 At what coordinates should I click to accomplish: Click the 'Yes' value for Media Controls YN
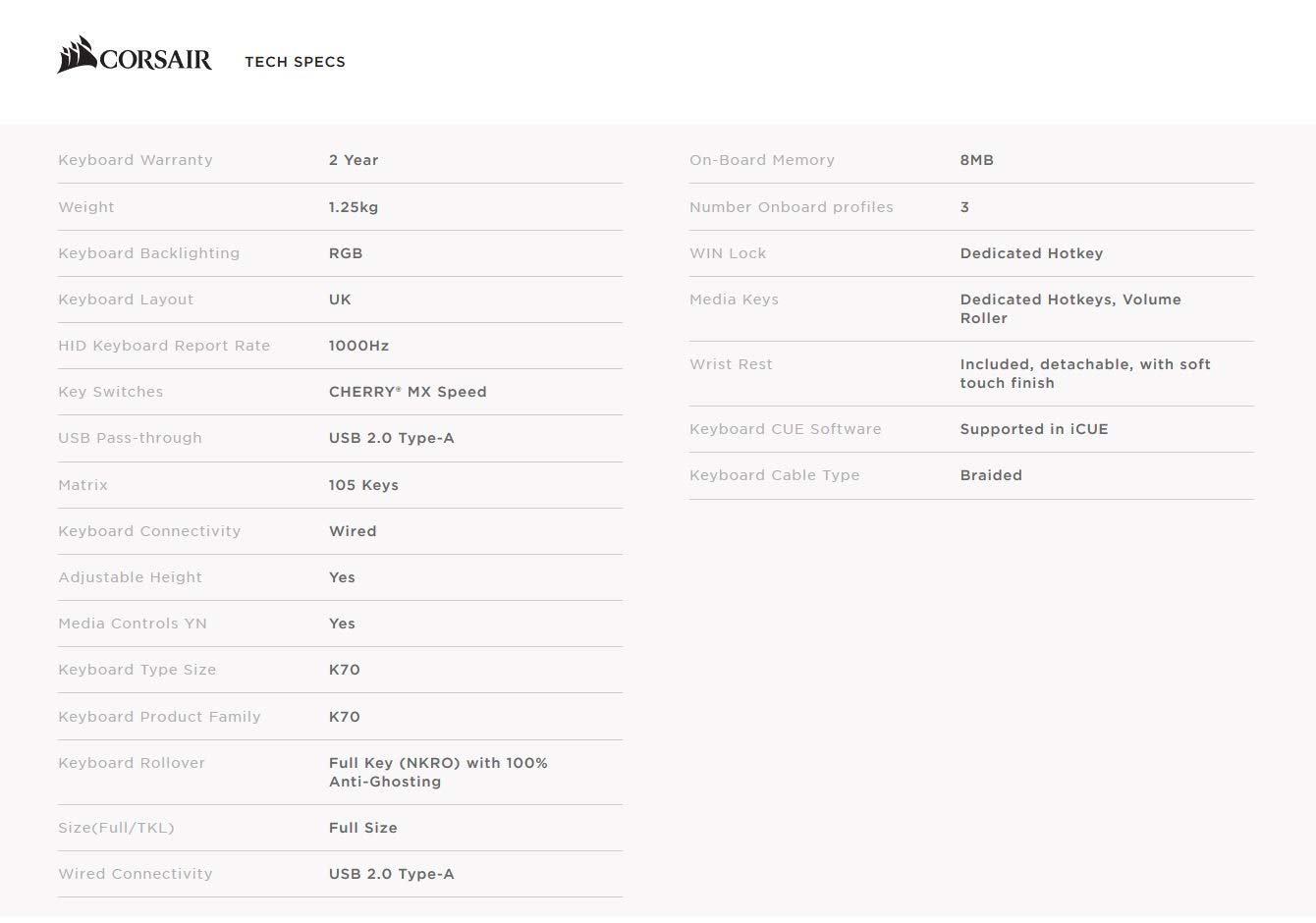click(x=342, y=624)
